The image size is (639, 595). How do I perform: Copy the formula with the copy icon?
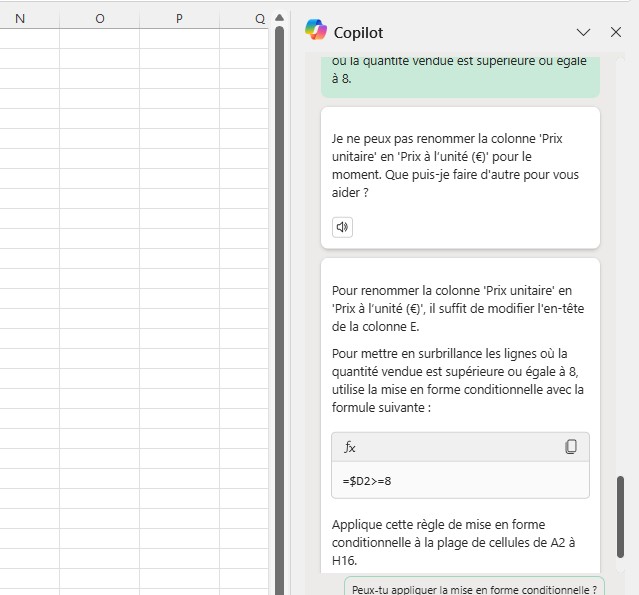(571, 447)
